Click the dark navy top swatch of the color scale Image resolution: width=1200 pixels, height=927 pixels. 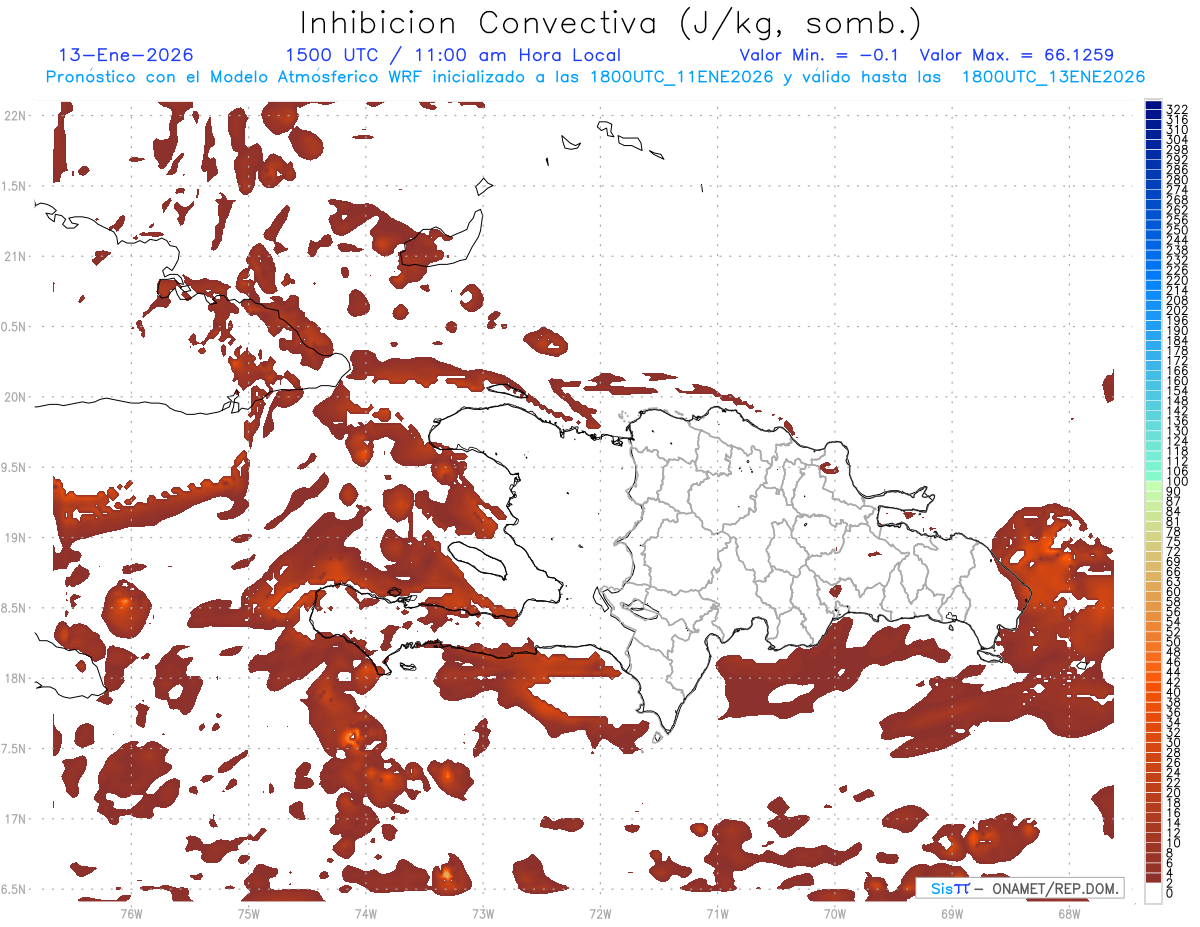[x=1154, y=105]
